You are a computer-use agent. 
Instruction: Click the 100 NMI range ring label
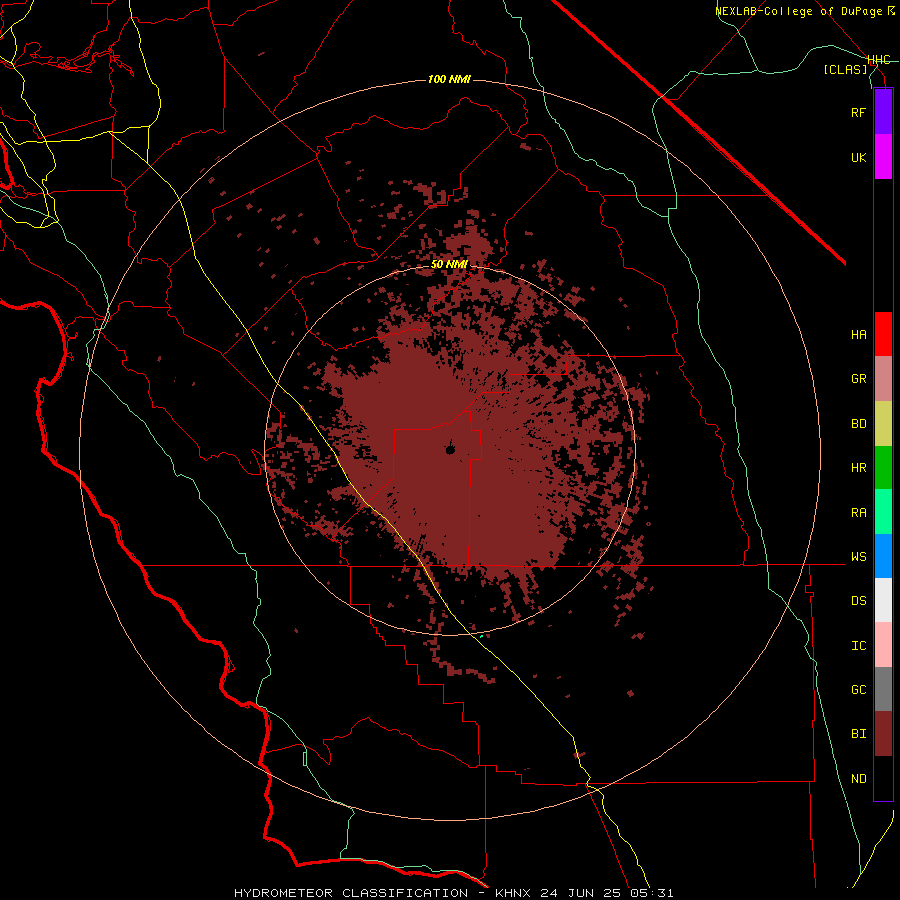click(449, 79)
